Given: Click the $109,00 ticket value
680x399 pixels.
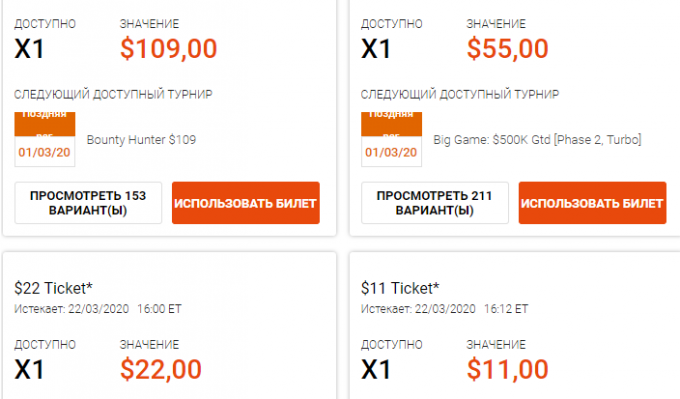Looking at the screenshot, I should (168, 48).
